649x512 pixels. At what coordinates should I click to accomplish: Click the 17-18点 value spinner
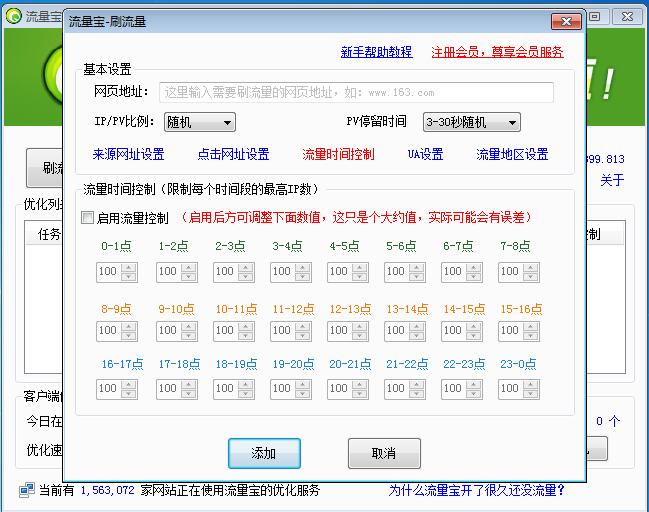pyautogui.click(x=177, y=389)
